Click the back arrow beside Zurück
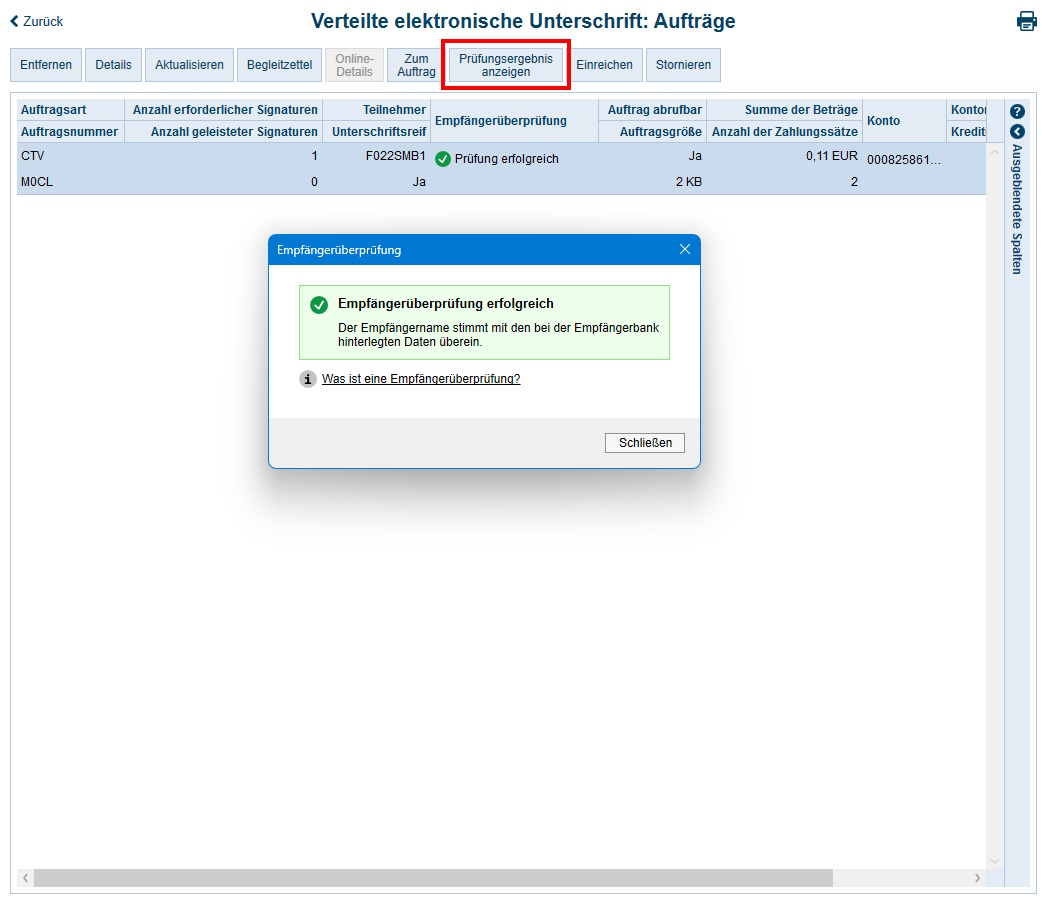 tap(12, 20)
